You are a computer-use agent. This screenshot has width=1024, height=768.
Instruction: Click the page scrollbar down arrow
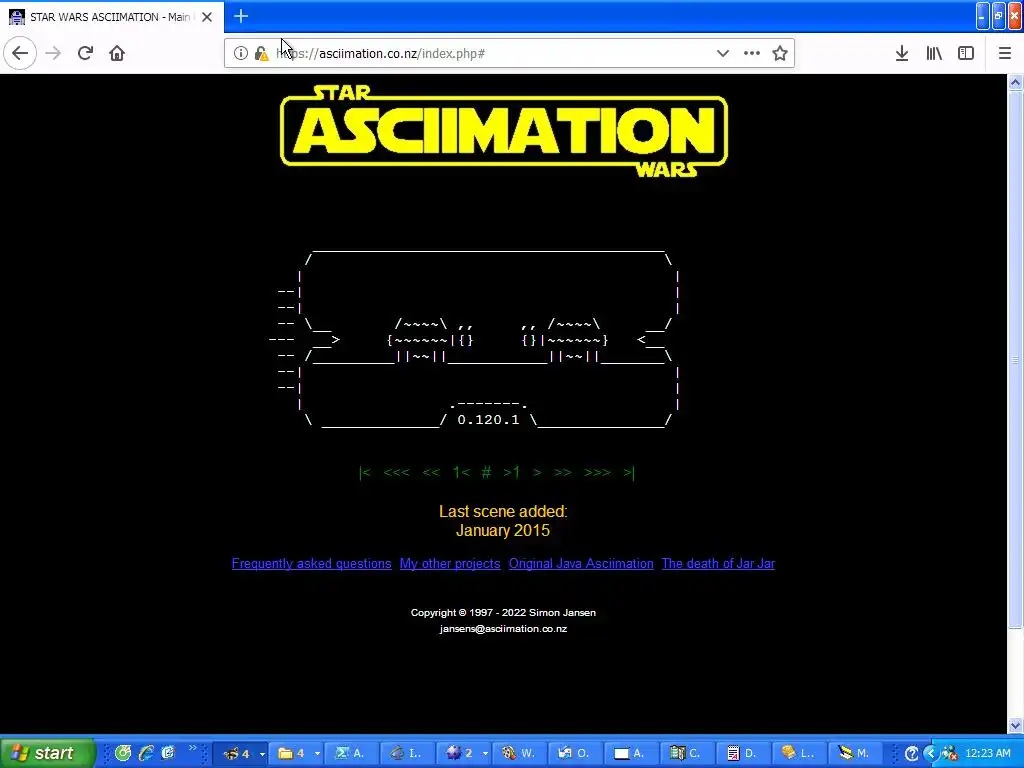[x=1016, y=725]
